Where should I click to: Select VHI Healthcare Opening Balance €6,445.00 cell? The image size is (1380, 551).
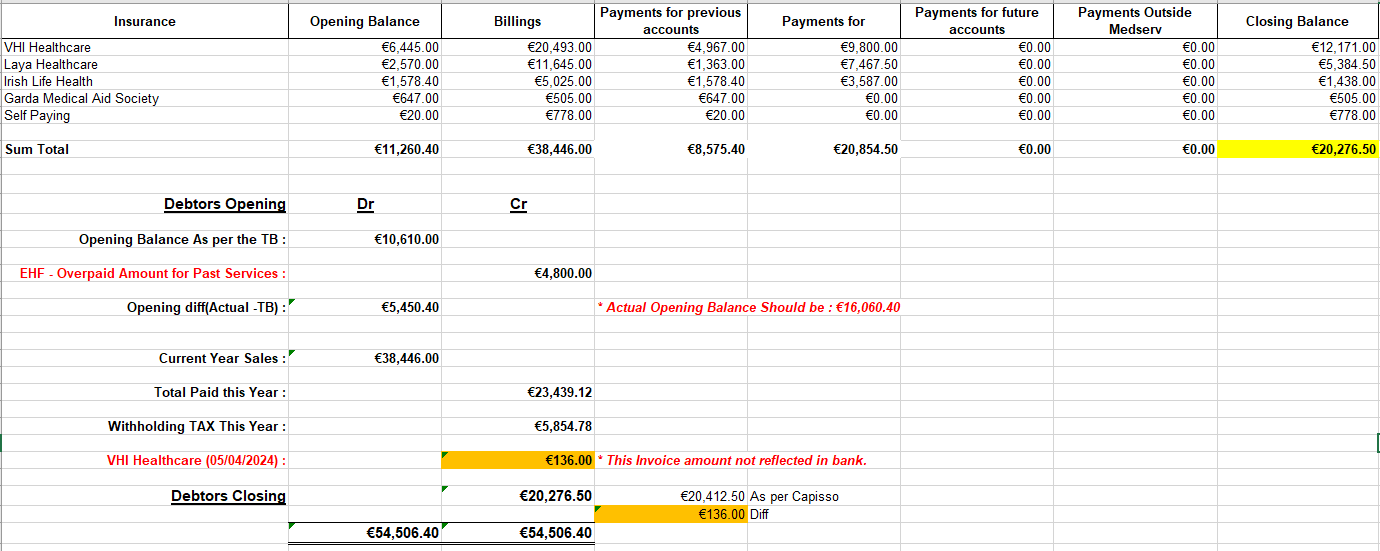[365, 47]
